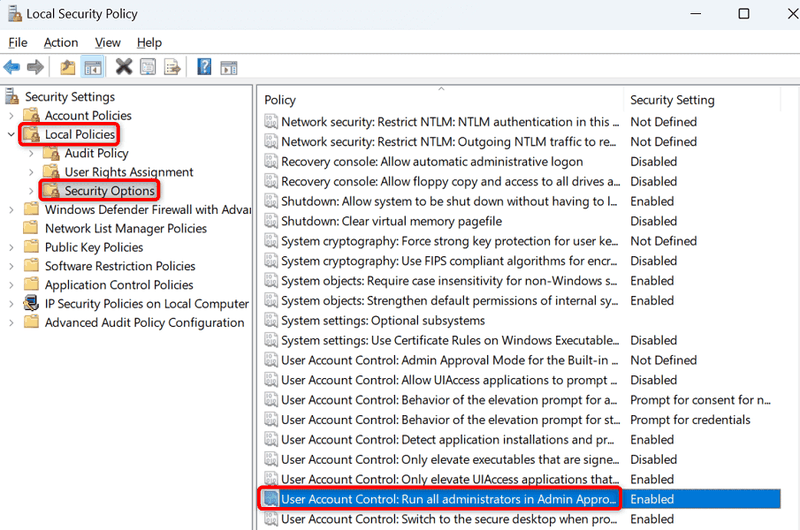Viewport: 800px width, 530px height.
Task: Expand the IP Security Policies node
Action: point(11,304)
